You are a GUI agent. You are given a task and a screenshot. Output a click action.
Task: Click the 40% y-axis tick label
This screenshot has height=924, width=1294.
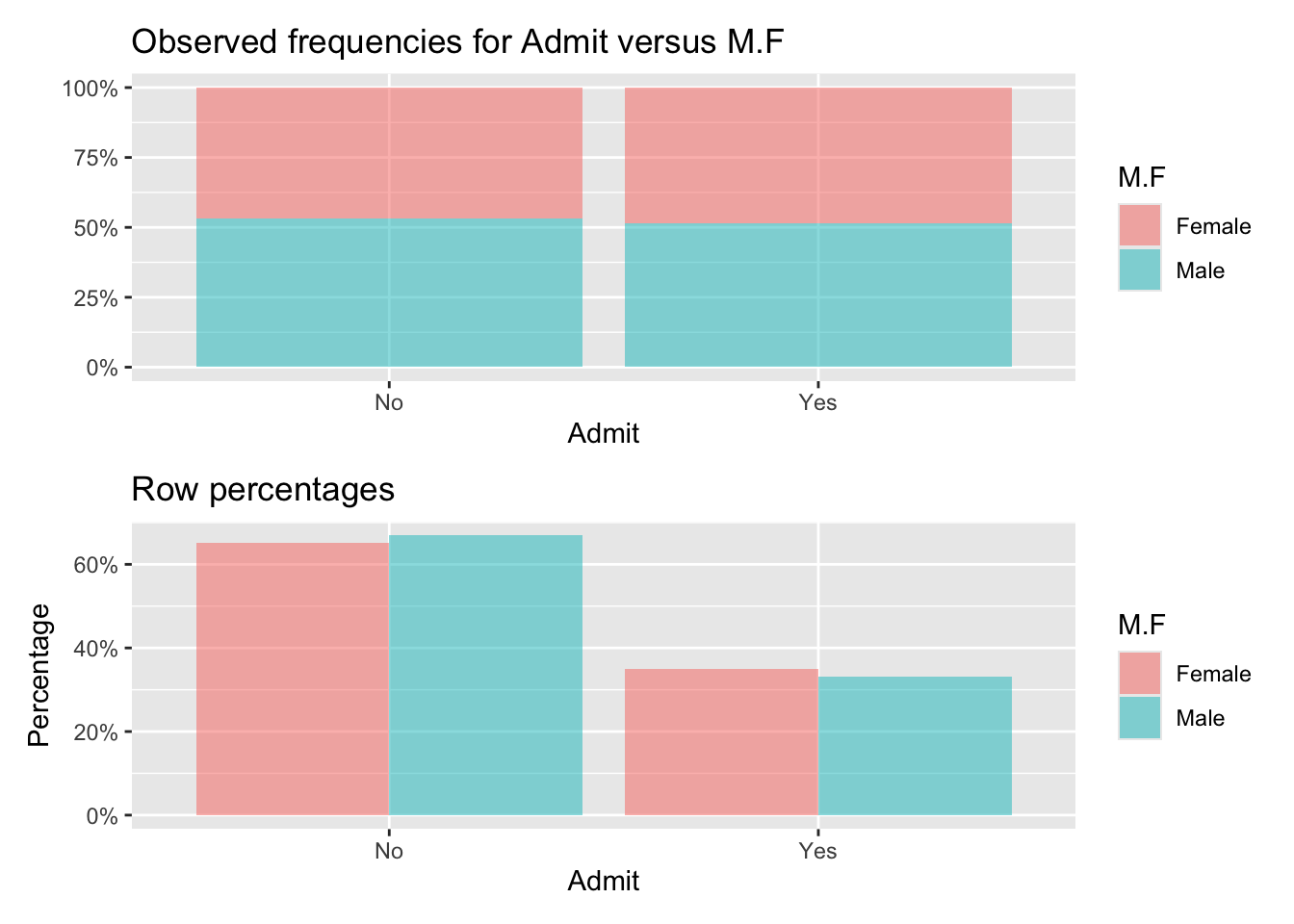95,649
